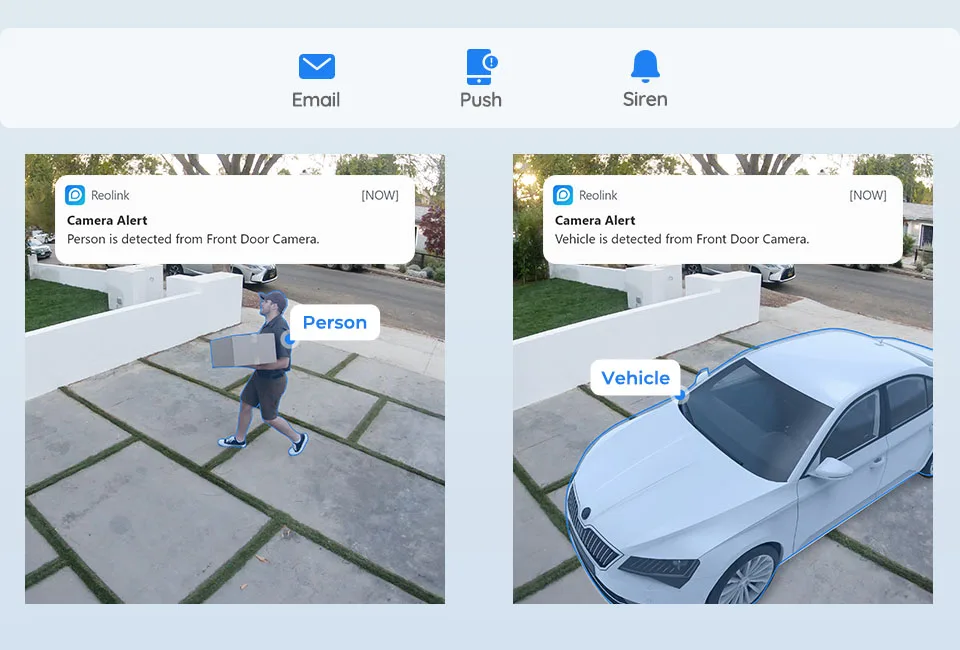Click the Camera Alert heading in Vehicle notification
This screenshot has height=650, width=960.
tap(594, 220)
